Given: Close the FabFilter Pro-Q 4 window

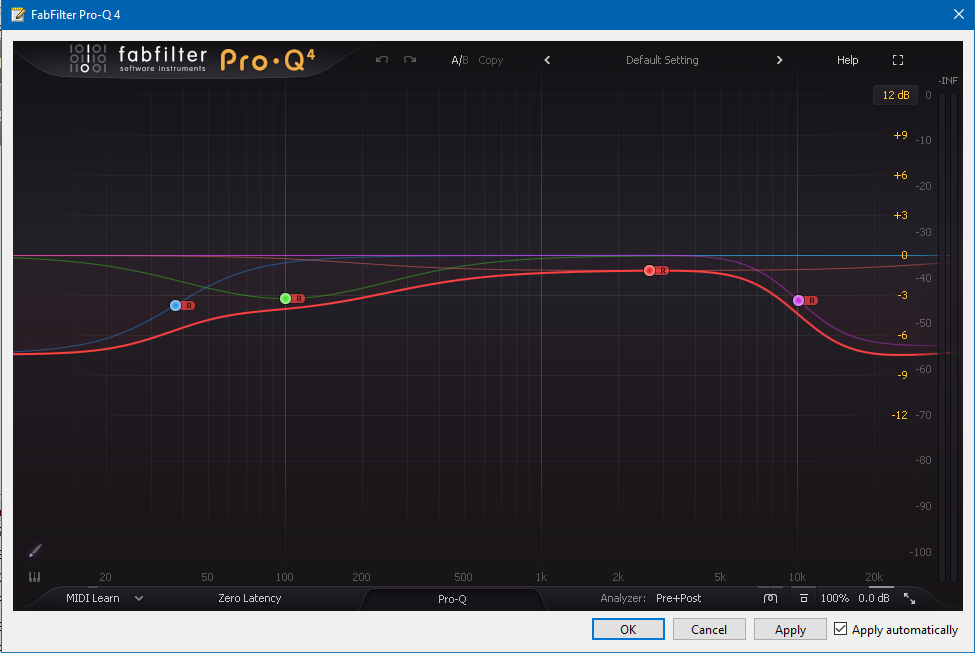Looking at the screenshot, I should pyautogui.click(x=959, y=14).
